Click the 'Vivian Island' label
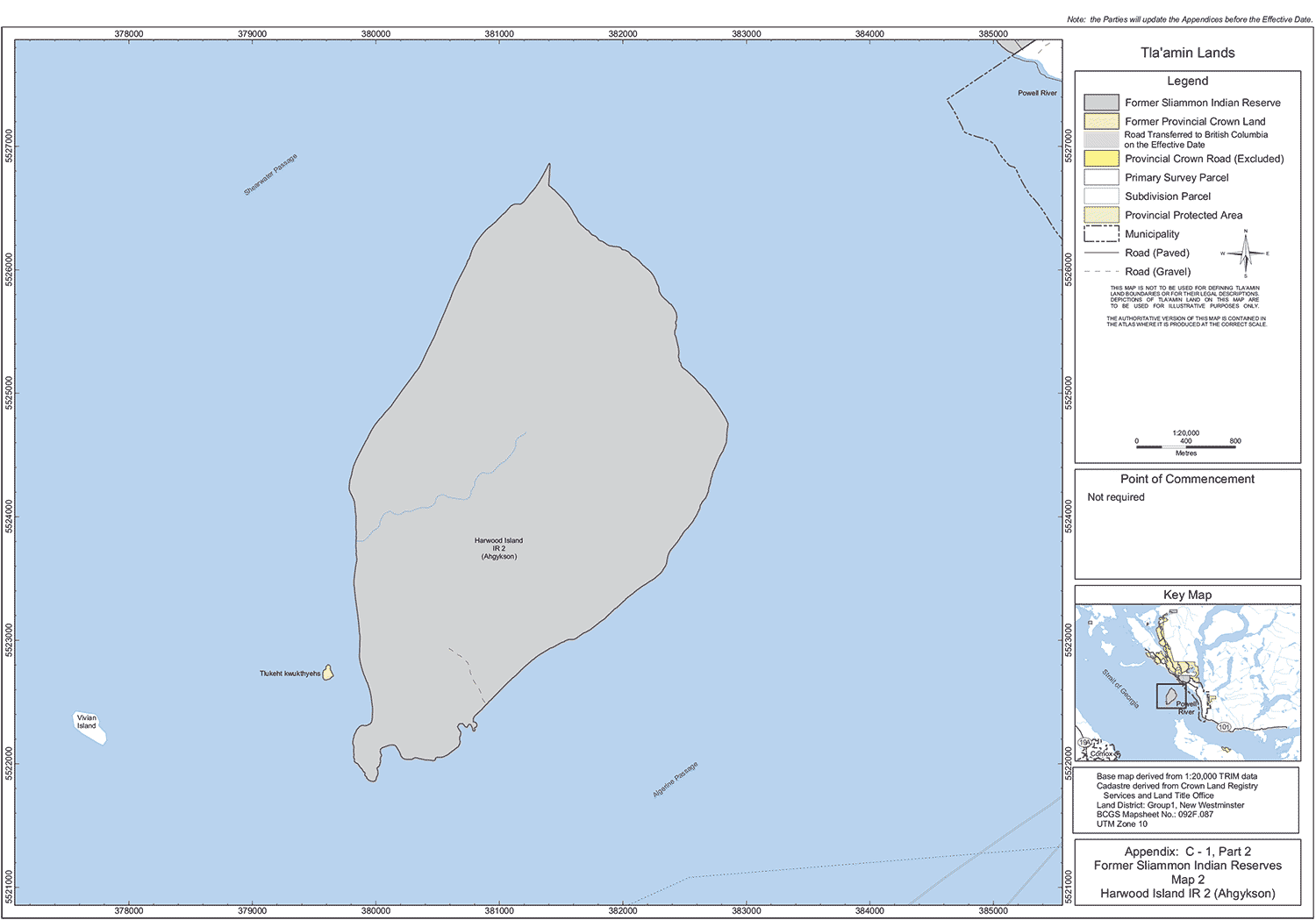The height and width of the screenshot is (920, 1316). 86,722
